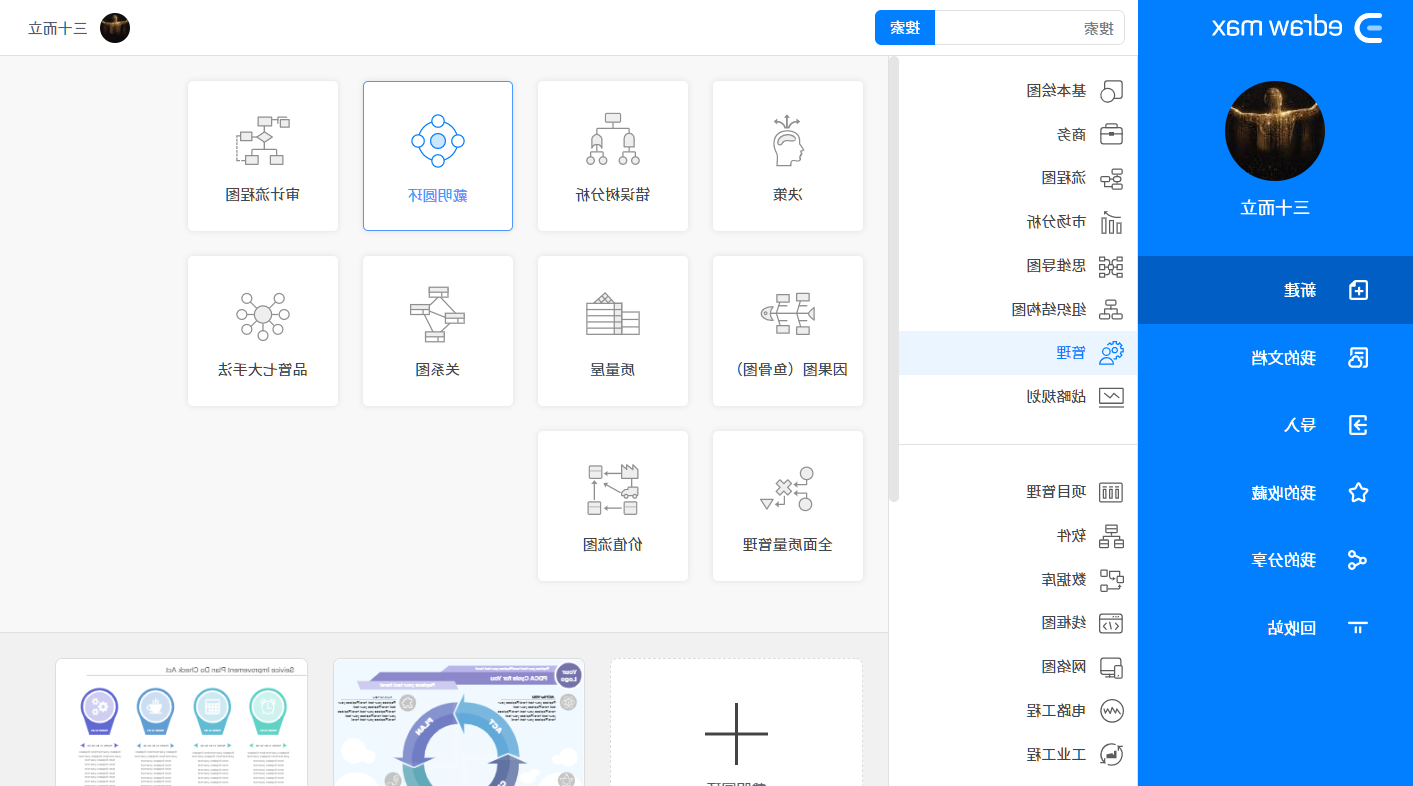Choose the 错误树分析 fault tree card

613,156
